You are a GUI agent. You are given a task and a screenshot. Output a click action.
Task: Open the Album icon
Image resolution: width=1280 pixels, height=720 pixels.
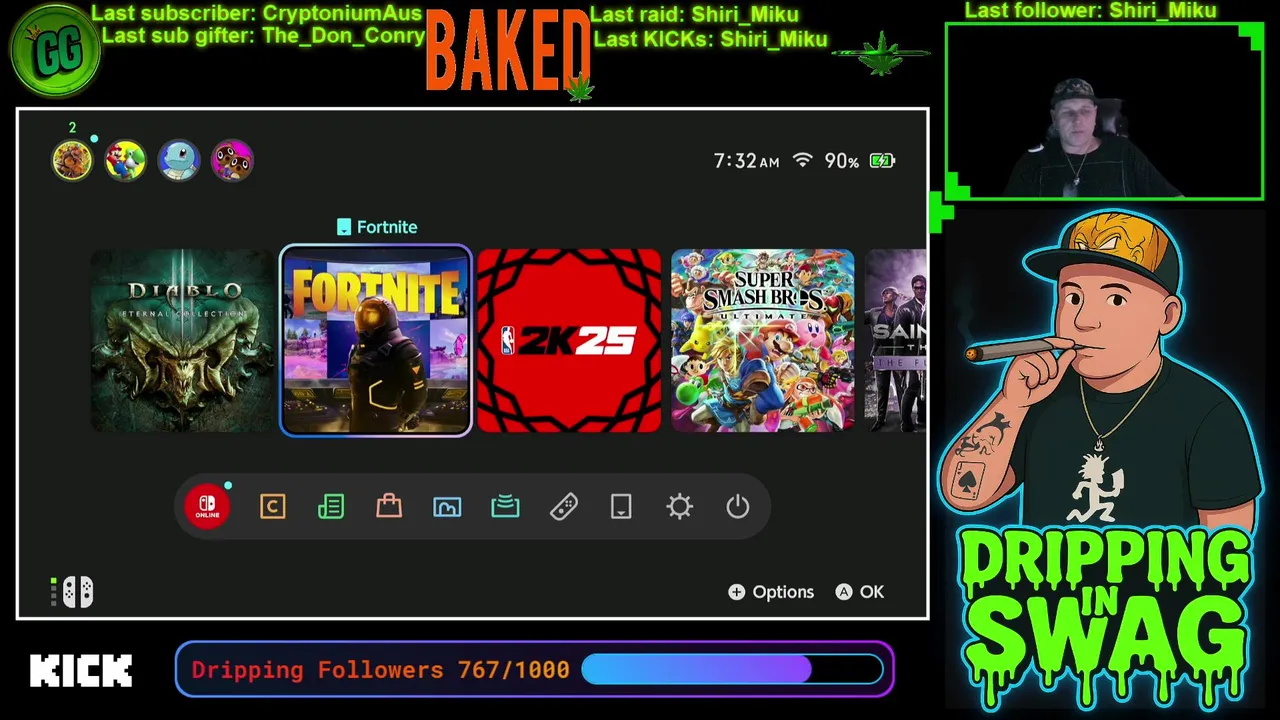pos(447,507)
